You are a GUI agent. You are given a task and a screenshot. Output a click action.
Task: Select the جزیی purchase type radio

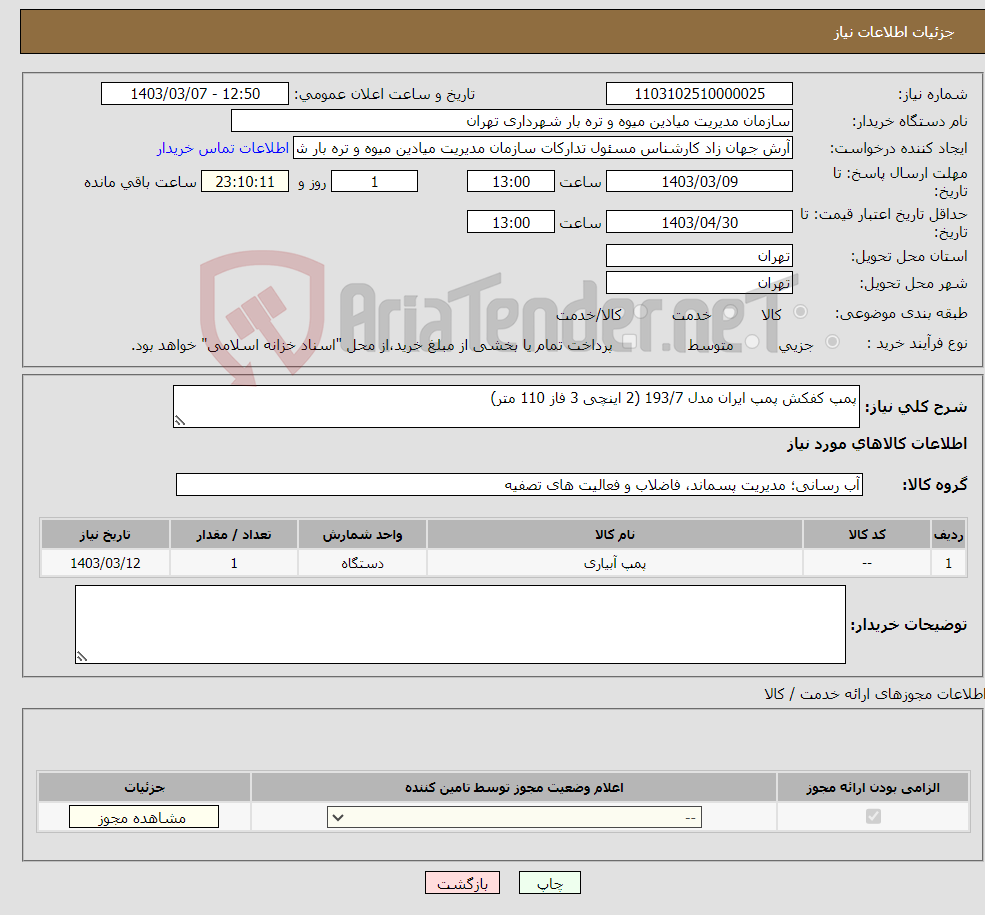(832, 342)
